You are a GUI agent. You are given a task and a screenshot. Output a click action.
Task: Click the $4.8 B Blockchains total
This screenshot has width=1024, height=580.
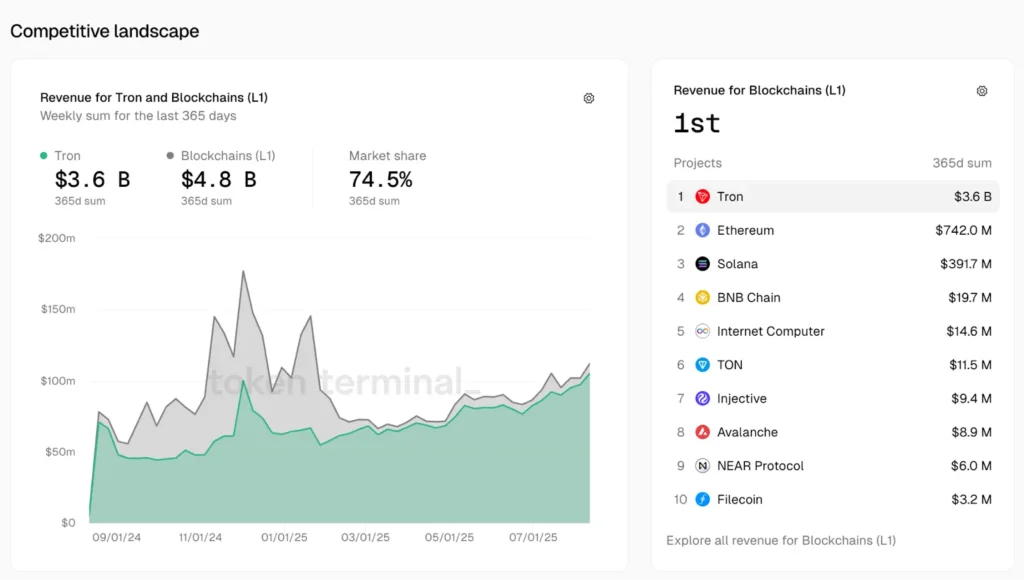219,179
